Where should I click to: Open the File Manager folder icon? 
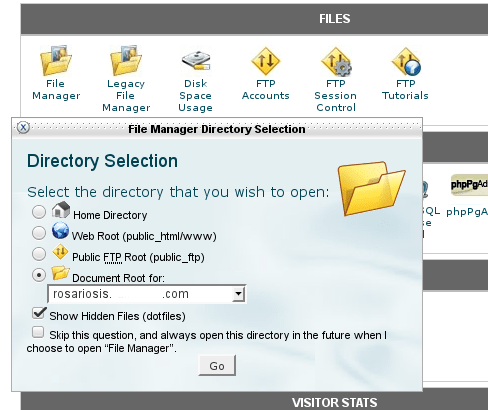56,60
